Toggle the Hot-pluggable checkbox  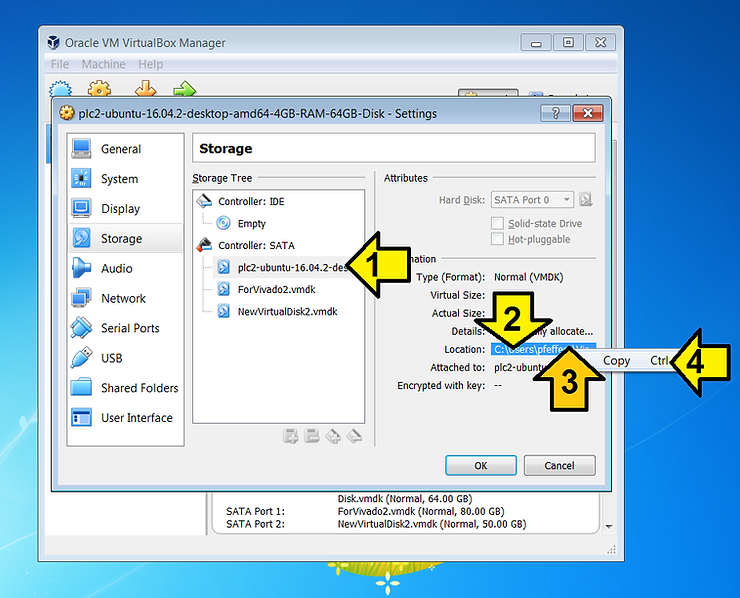point(499,239)
